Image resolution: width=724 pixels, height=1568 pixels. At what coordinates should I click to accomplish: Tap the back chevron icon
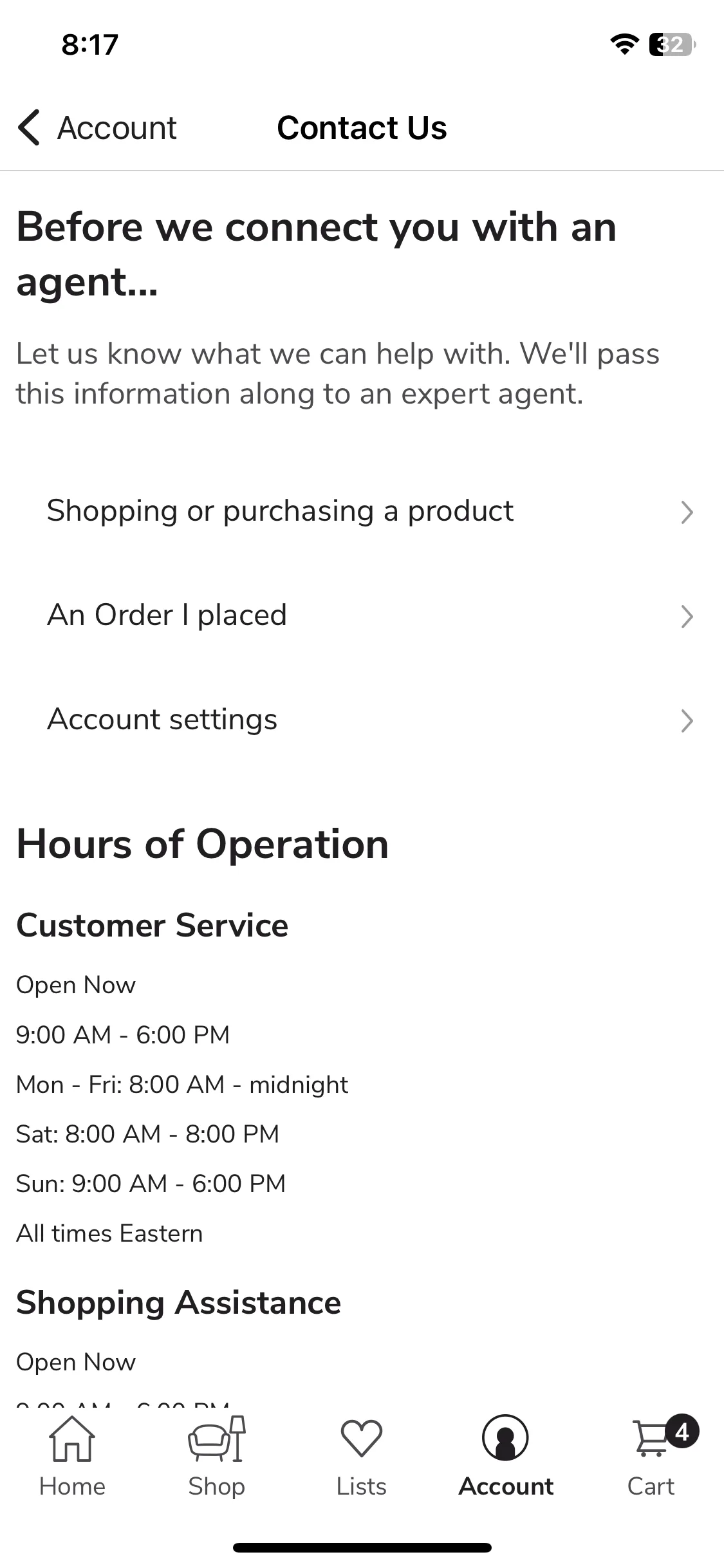pos(29,127)
